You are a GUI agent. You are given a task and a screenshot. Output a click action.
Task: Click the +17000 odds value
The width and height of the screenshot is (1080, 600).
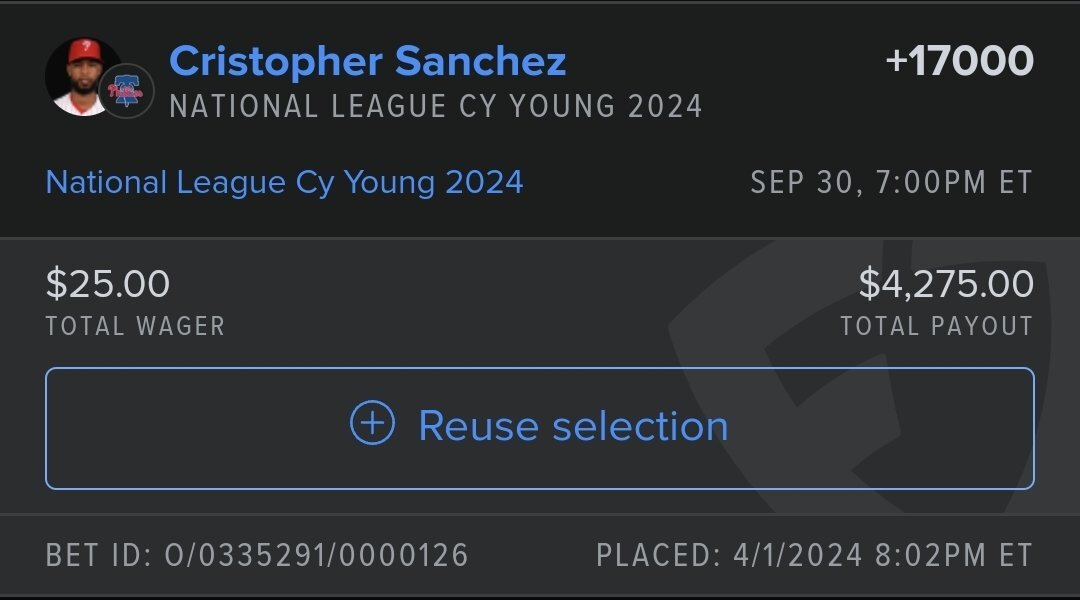tap(959, 61)
